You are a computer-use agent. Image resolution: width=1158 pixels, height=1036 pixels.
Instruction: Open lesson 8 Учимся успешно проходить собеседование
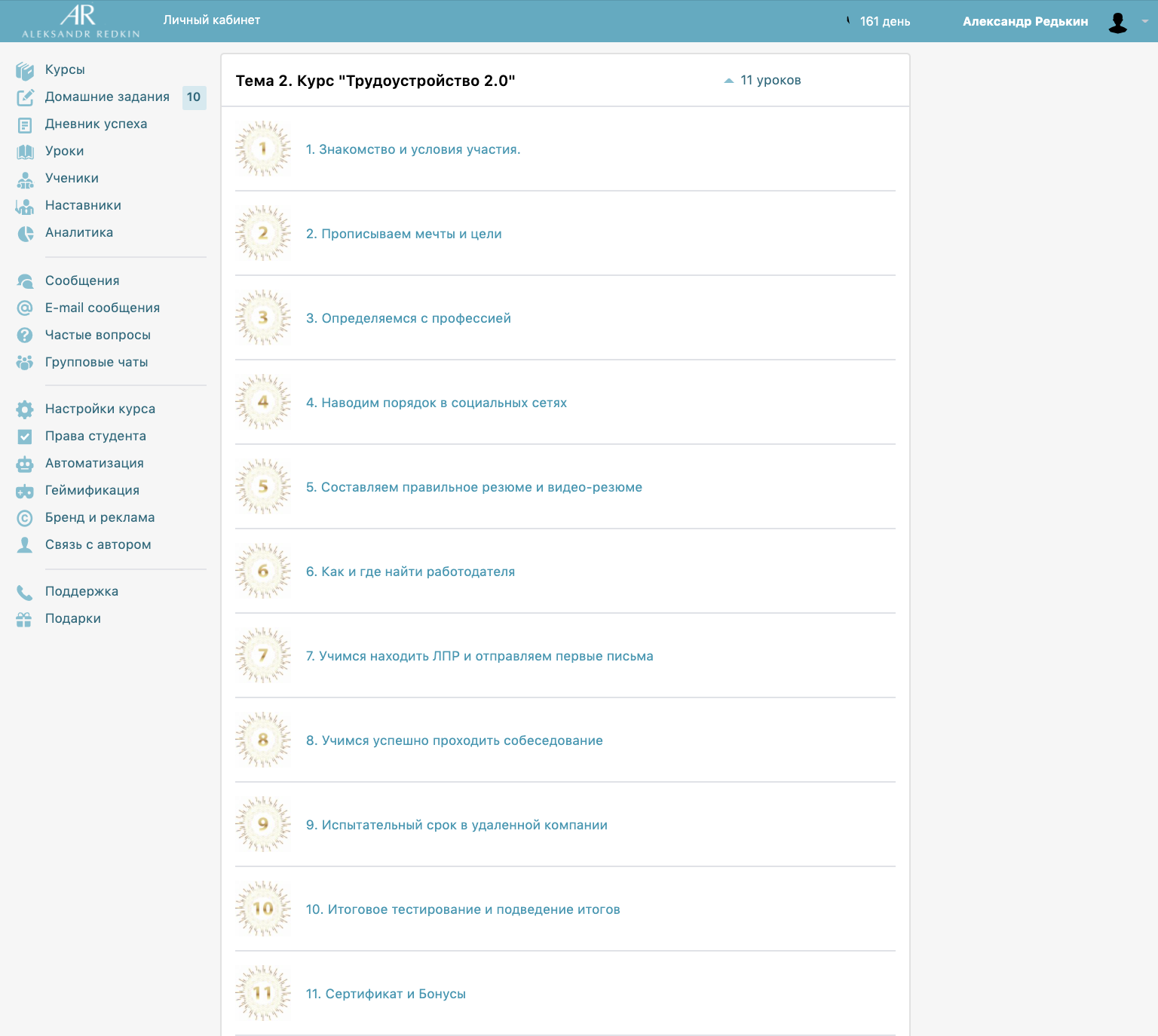pos(454,740)
